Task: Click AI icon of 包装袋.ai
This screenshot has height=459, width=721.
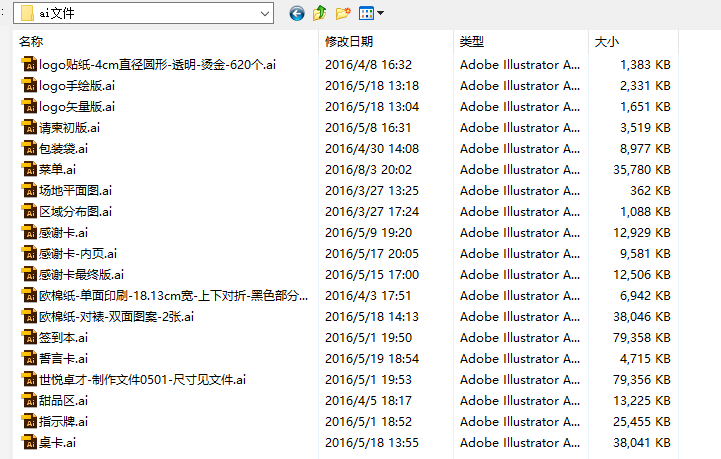Action: (29, 149)
